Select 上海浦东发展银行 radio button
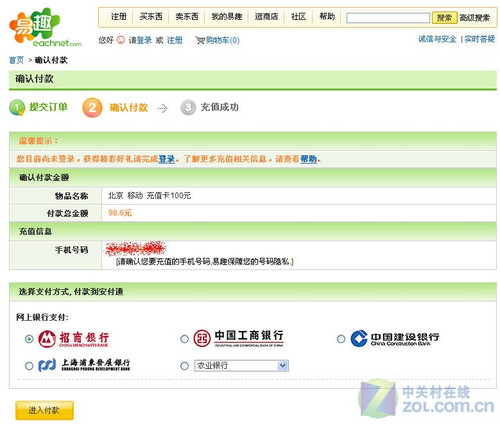 pyautogui.click(x=29, y=366)
